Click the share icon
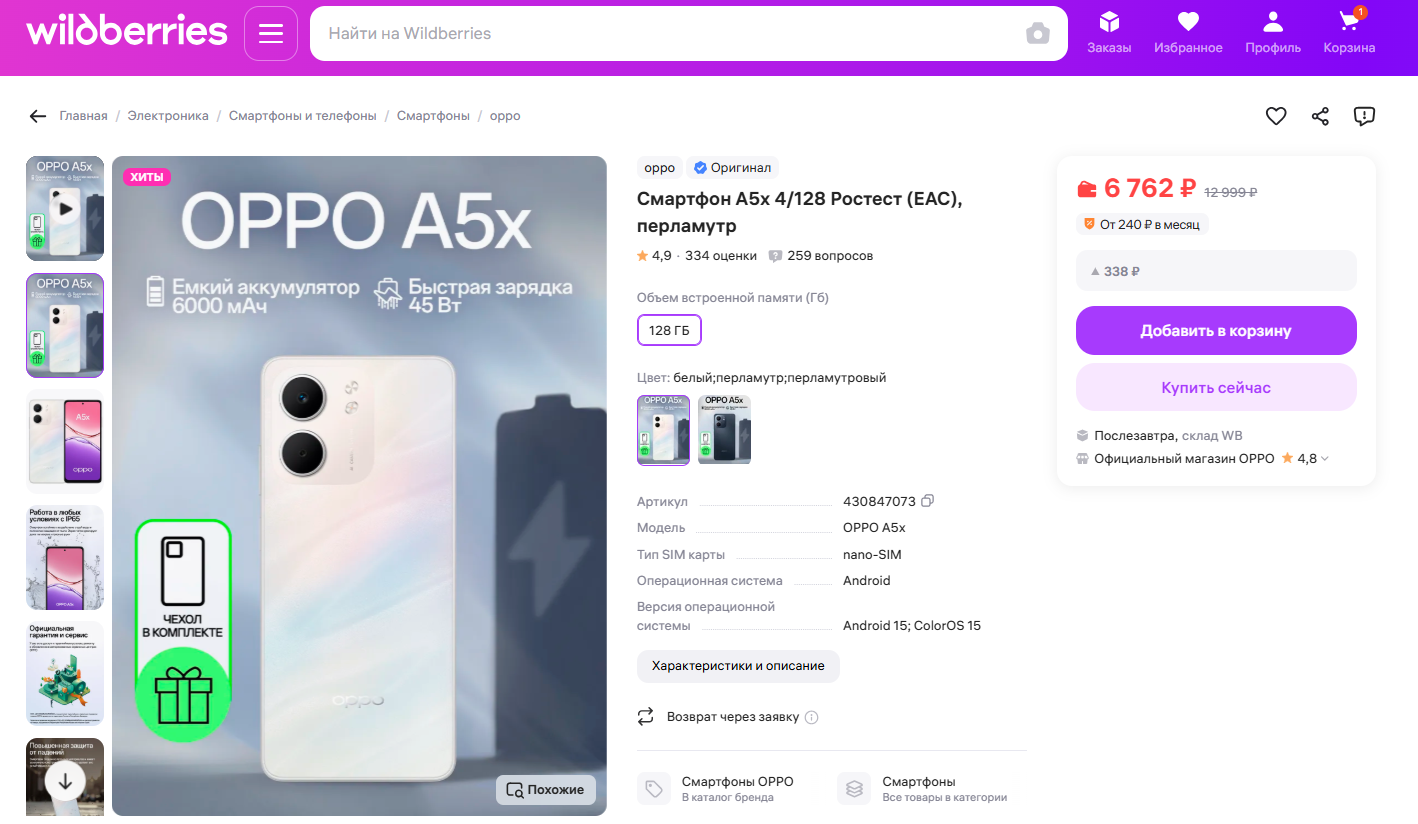Image resolution: width=1418 pixels, height=824 pixels. 1320,116
